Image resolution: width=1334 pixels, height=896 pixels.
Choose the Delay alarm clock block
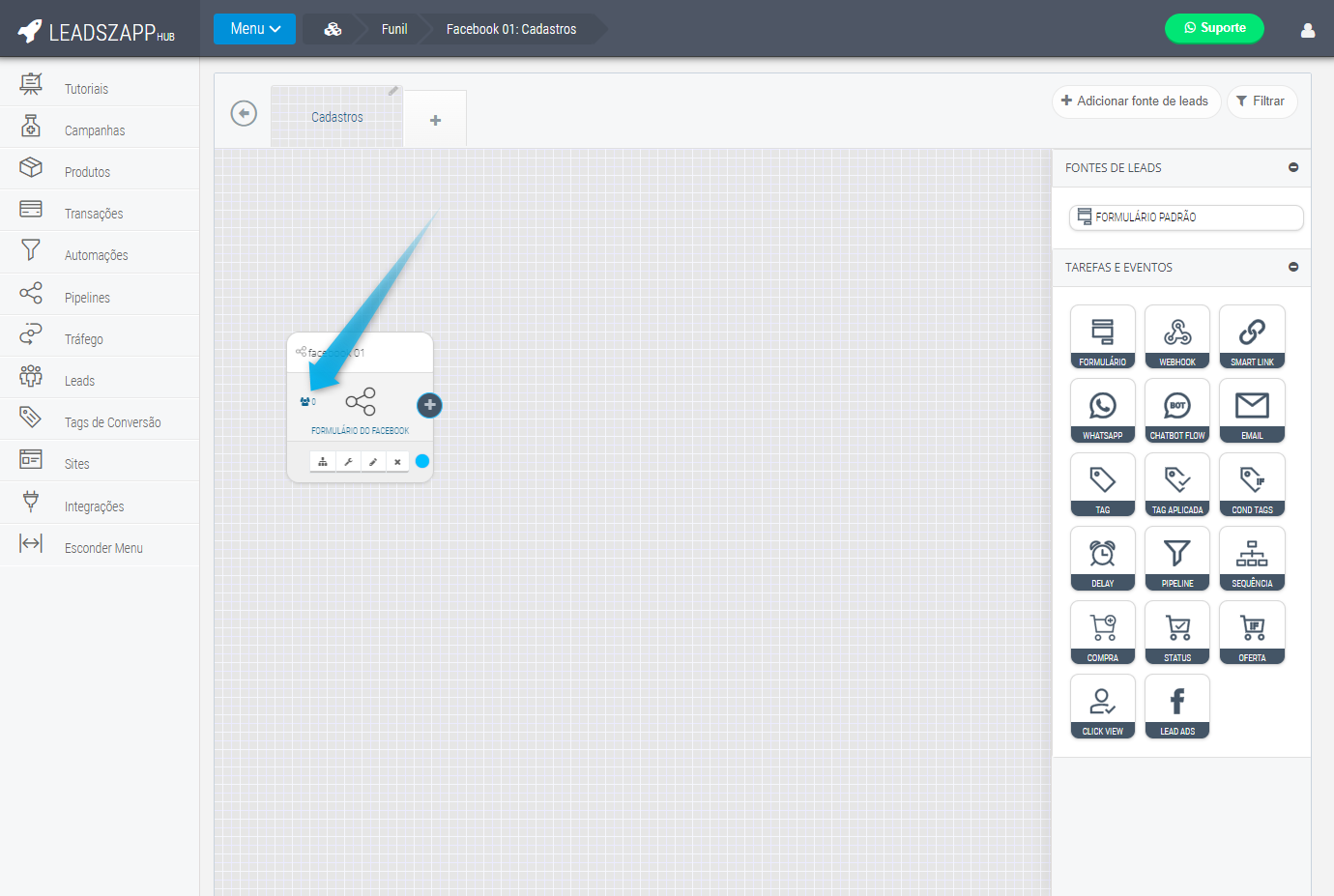coord(1102,558)
